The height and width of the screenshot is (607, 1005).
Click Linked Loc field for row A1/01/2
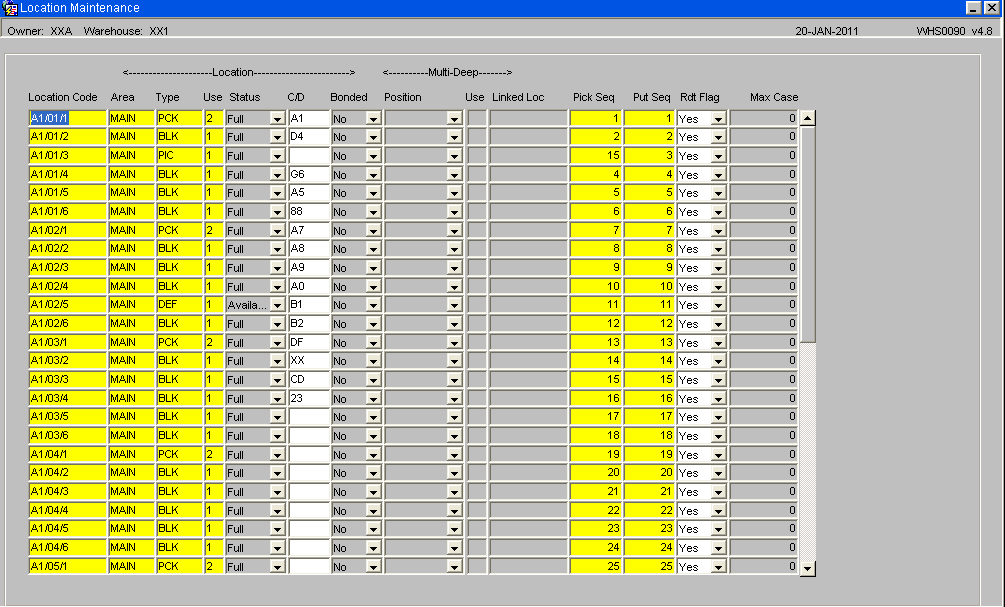click(x=529, y=137)
